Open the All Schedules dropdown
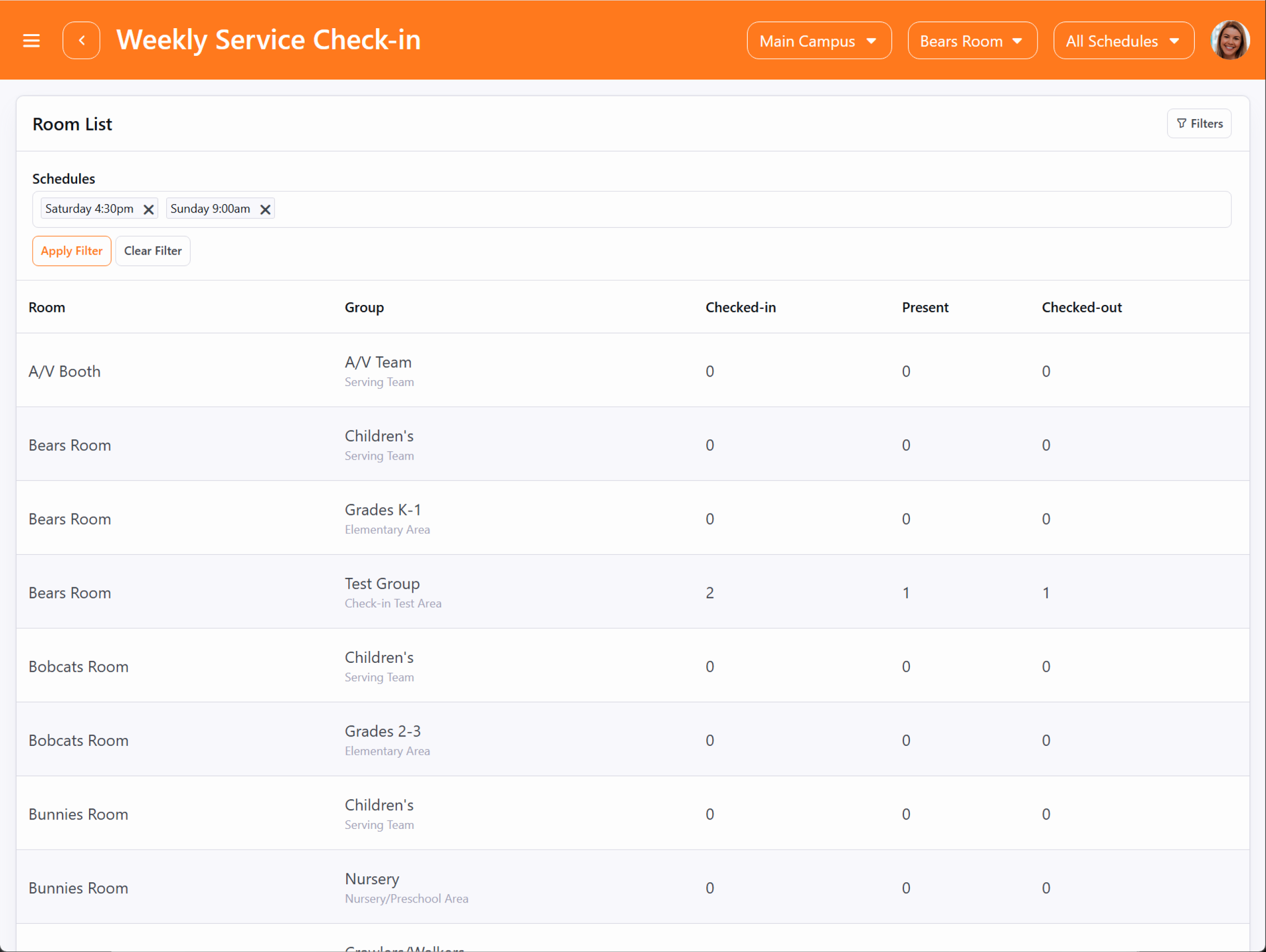The width and height of the screenshot is (1266, 952). [1123, 41]
